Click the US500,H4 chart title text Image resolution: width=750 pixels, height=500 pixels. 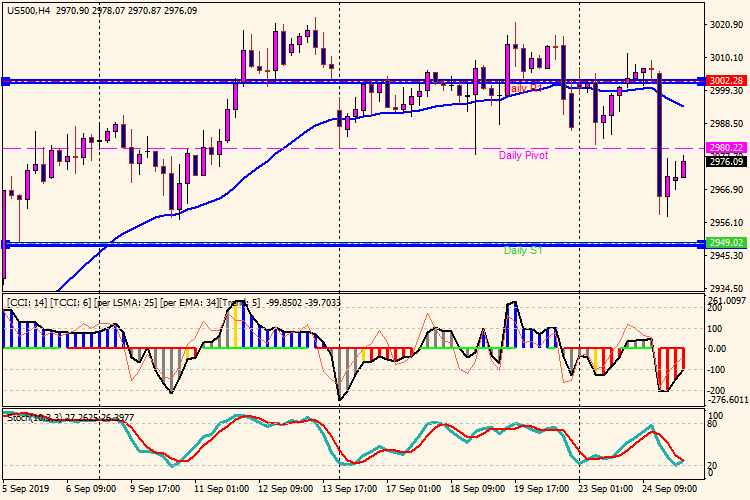pos(28,11)
